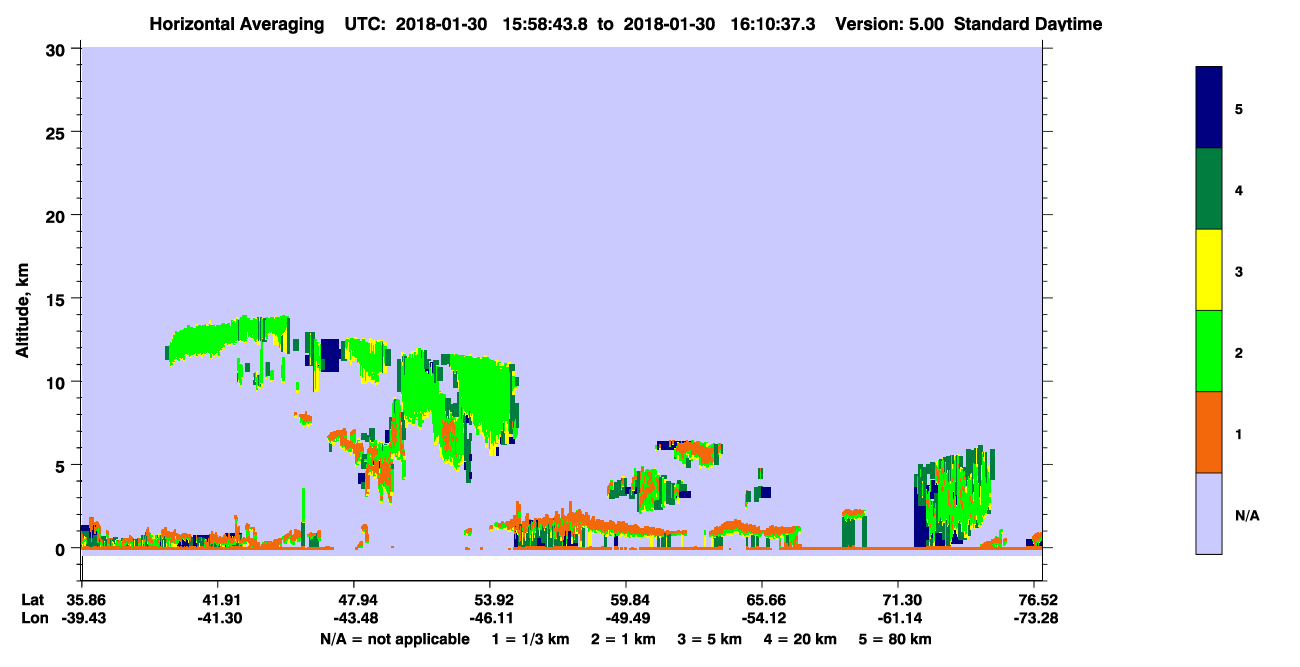Click longitude value -46.11
Viewport: 1300px width, 667px height.
coord(490,618)
